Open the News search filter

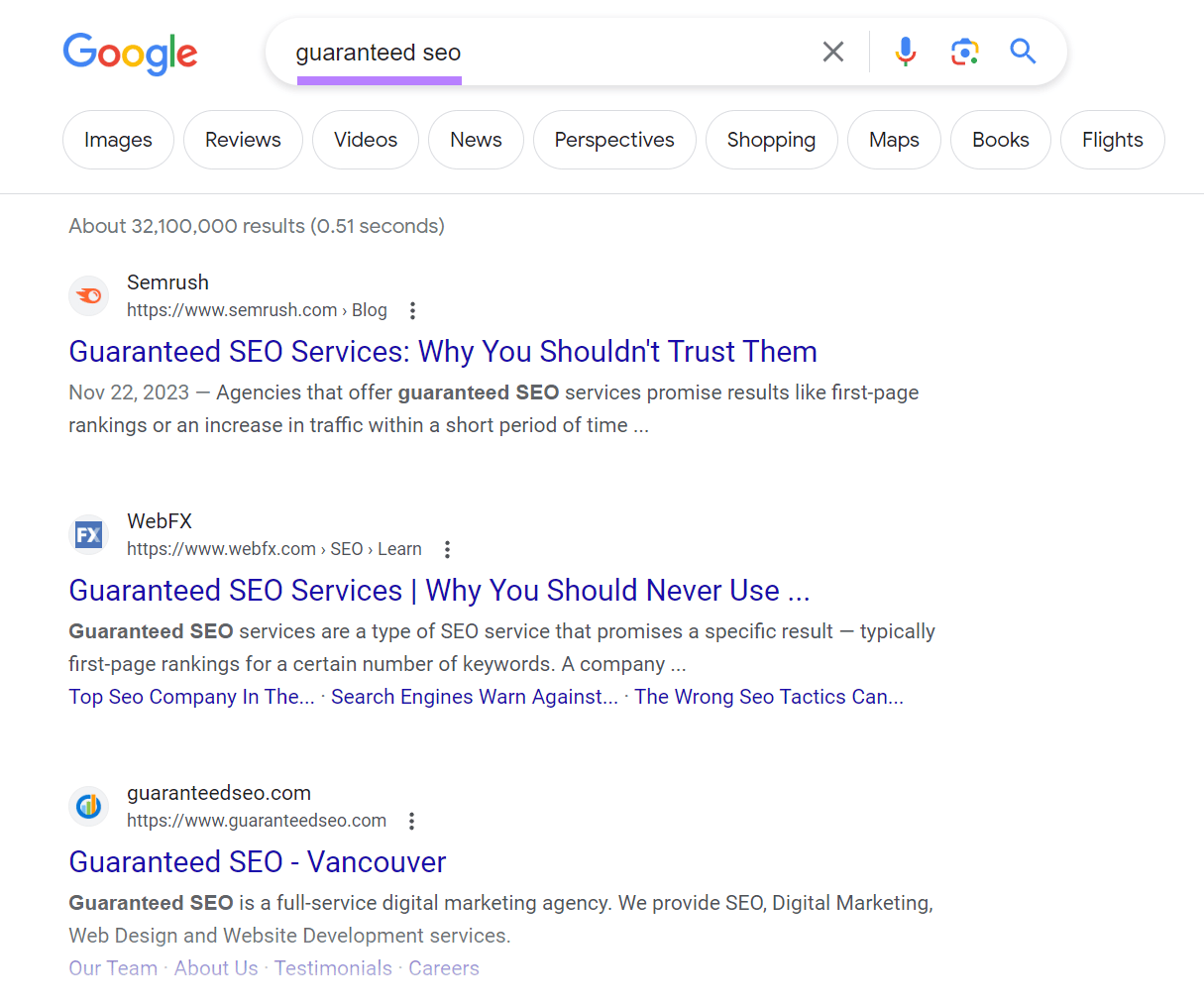476,140
